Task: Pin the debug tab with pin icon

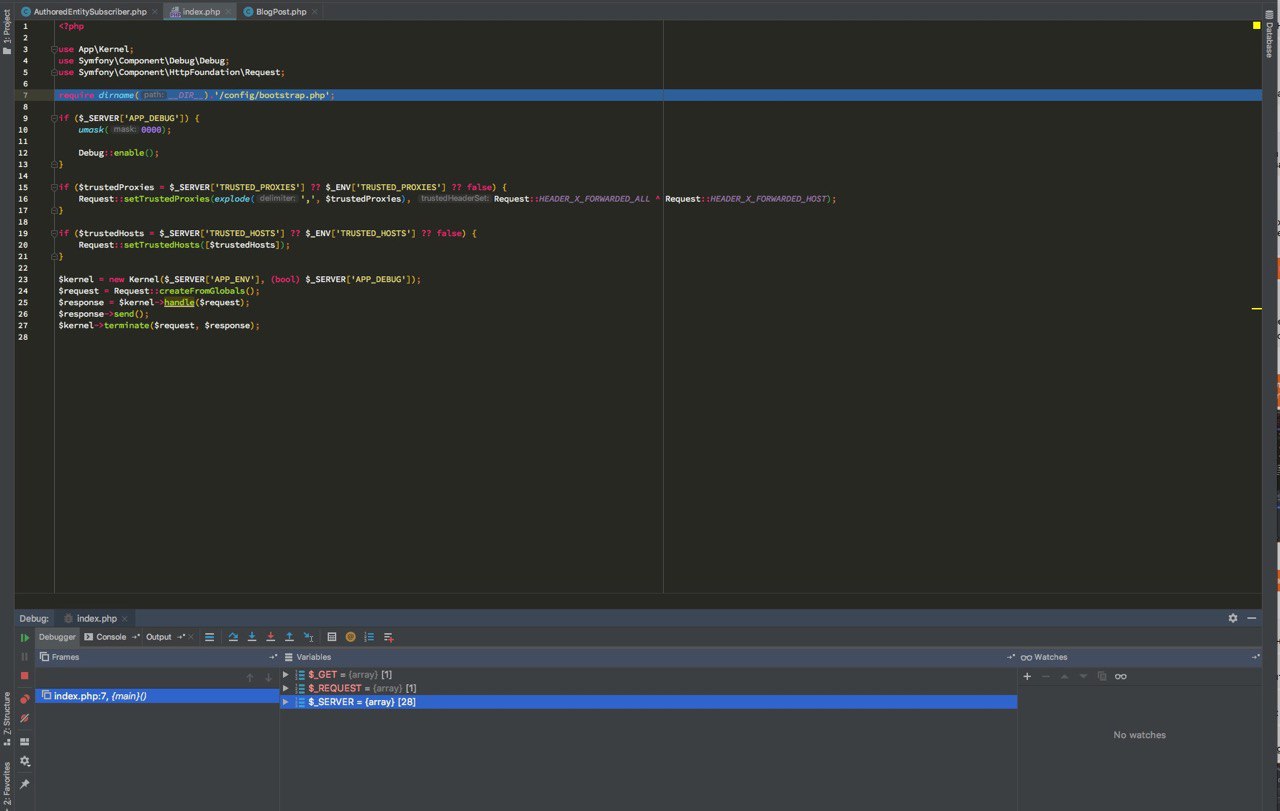Action: click(x=25, y=784)
